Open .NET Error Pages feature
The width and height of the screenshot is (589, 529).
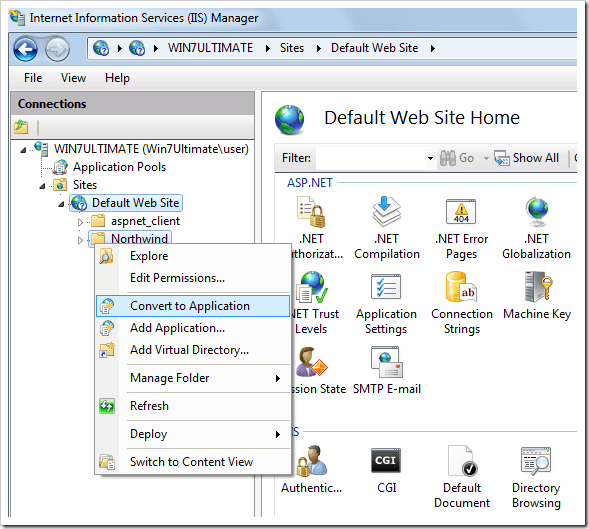point(461,228)
